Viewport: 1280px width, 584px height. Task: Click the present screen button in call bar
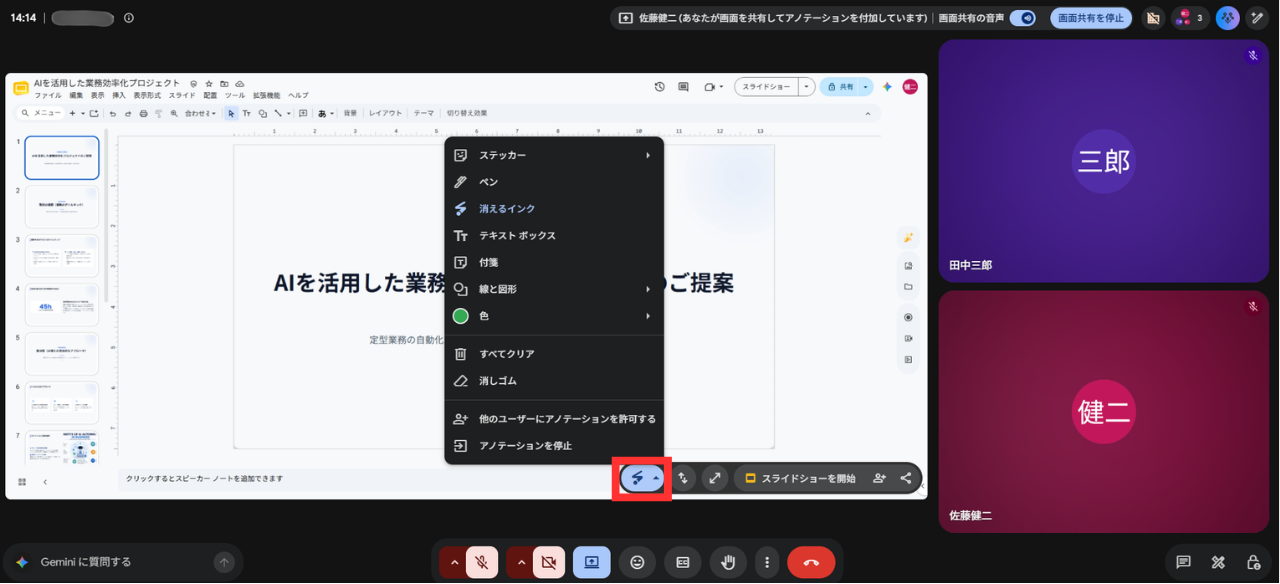click(591, 563)
